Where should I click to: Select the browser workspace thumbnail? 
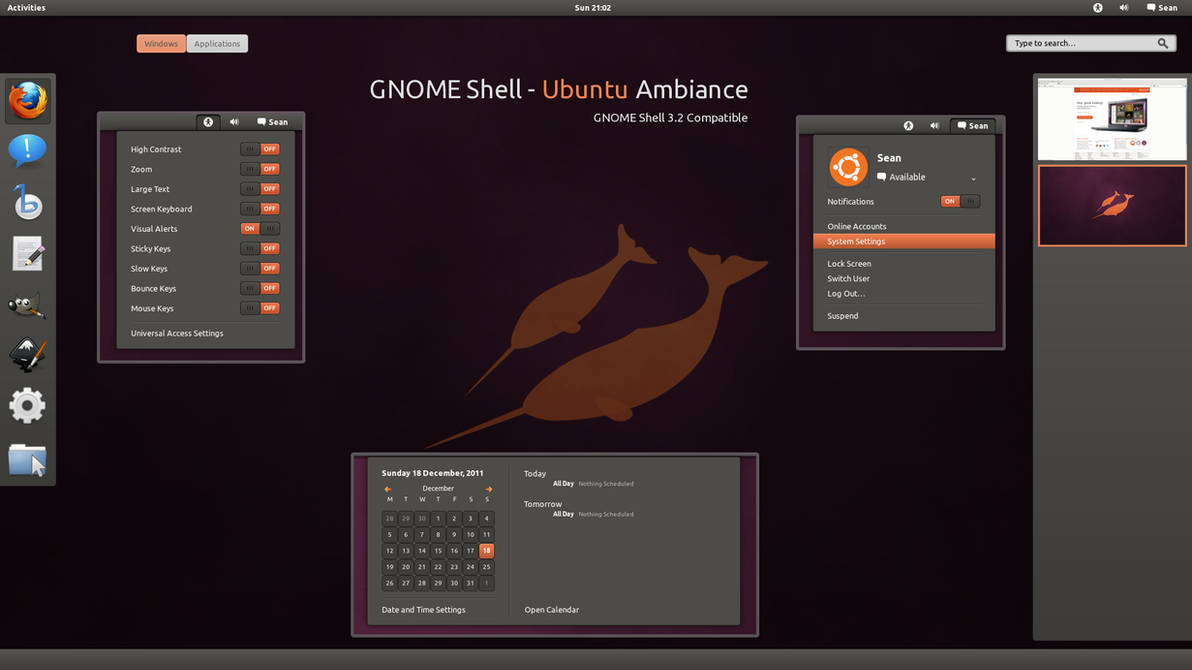click(x=1111, y=119)
